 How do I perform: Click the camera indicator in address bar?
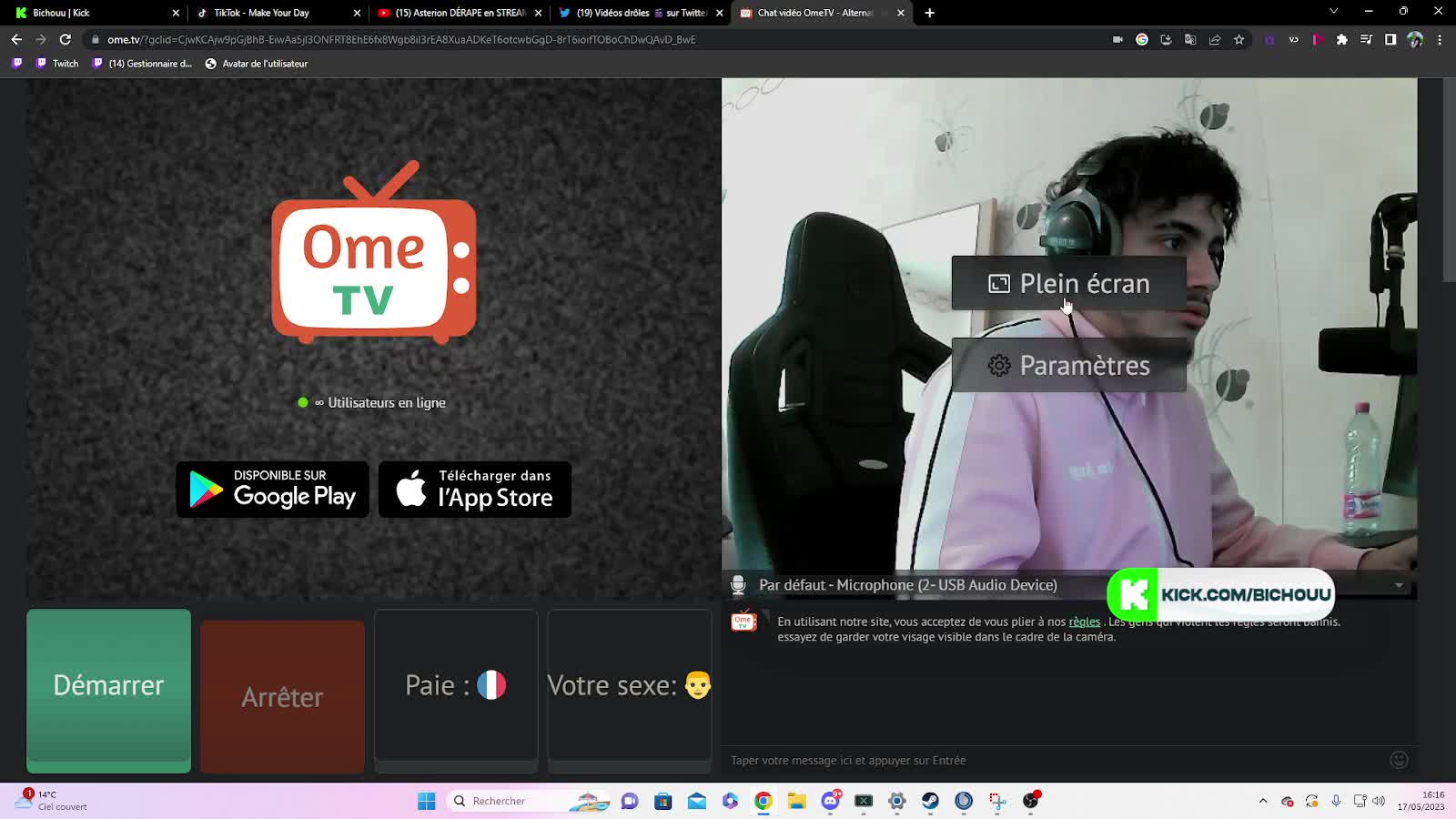point(1117,40)
